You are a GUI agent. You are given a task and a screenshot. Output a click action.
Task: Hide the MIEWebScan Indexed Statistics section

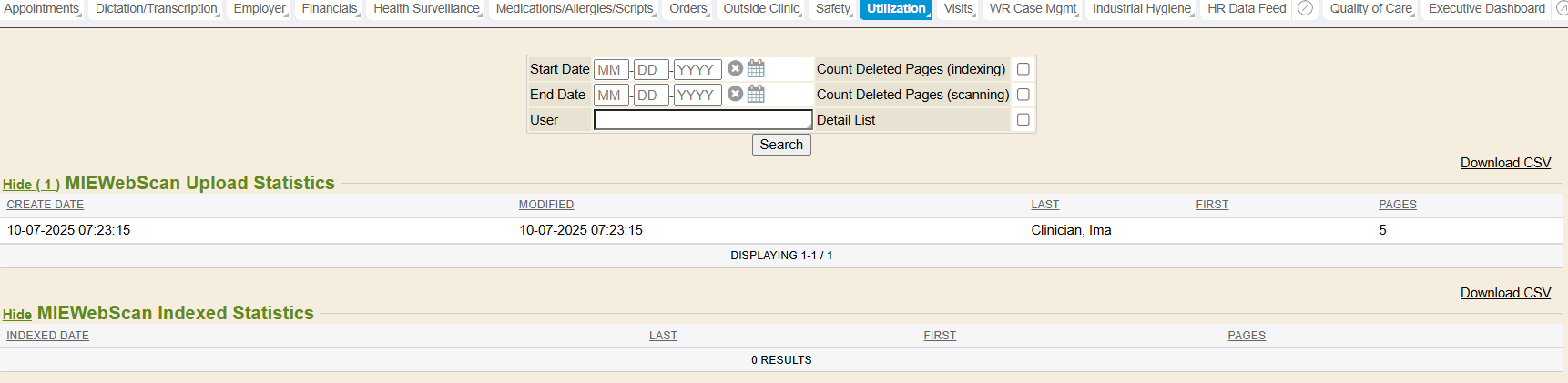point(16,315)
